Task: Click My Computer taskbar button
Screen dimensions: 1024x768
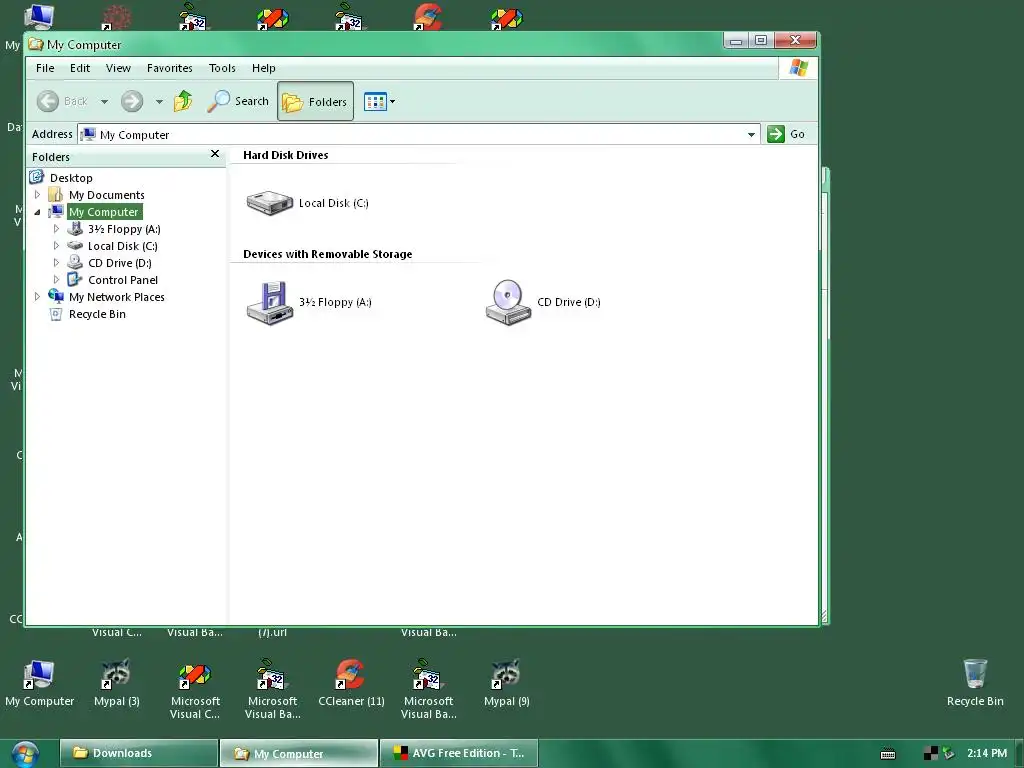Action: pyautogui.click(x=298, y=753)
